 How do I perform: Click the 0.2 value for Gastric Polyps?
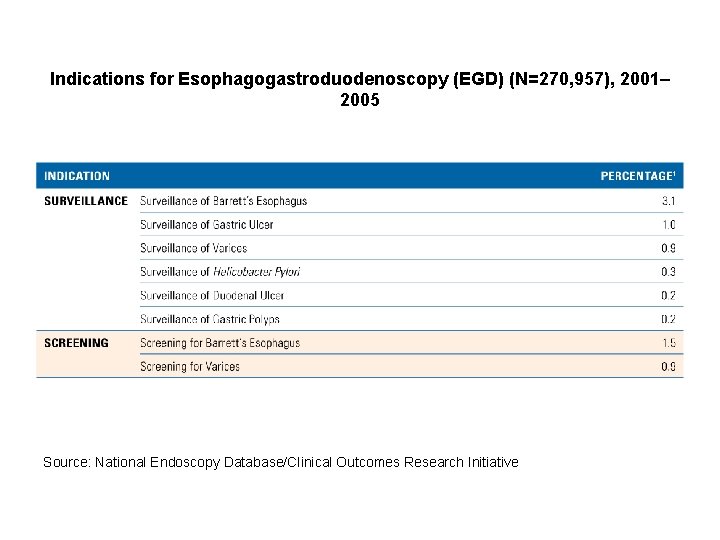669,319
